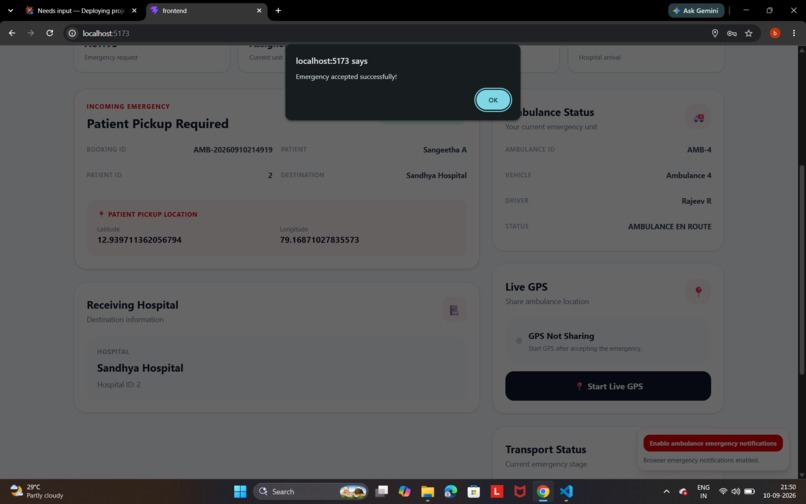This screenshot has width=806, height=504.
Task: Click ambulance icon in Ambulance Status card
Action: 698,118
